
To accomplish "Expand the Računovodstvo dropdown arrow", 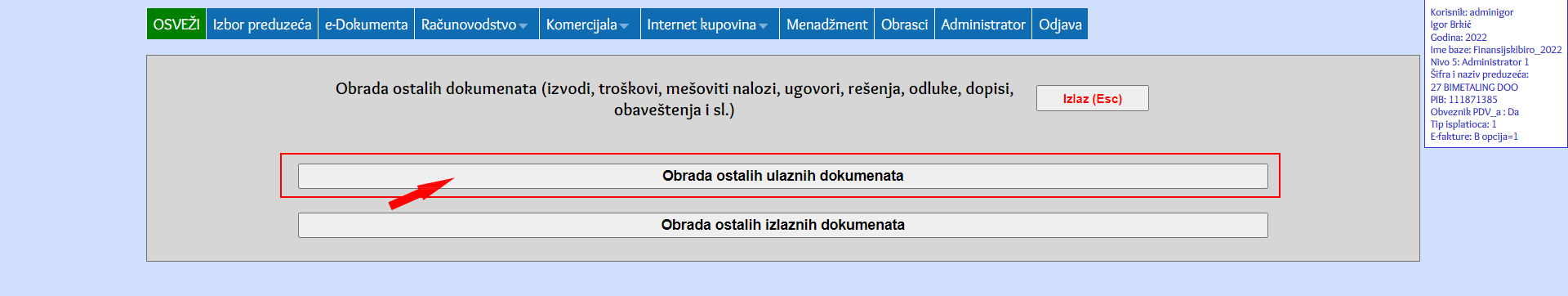I will click(523, 26).
